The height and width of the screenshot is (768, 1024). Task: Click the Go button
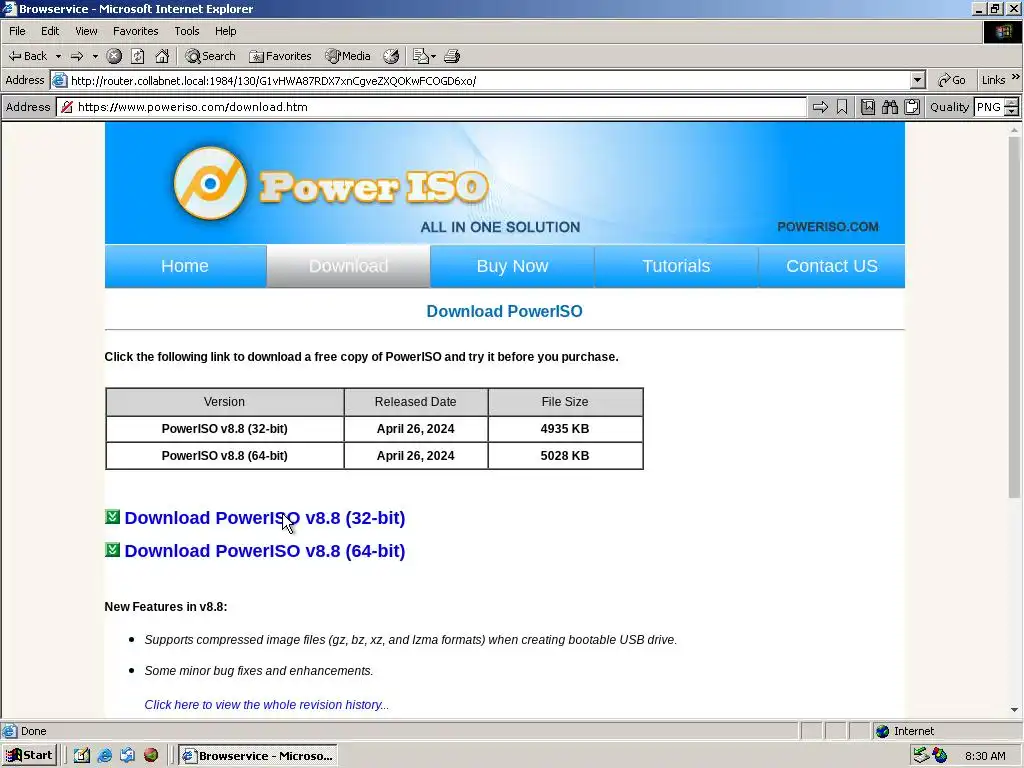pyautogui.click(x=952, y=80)
